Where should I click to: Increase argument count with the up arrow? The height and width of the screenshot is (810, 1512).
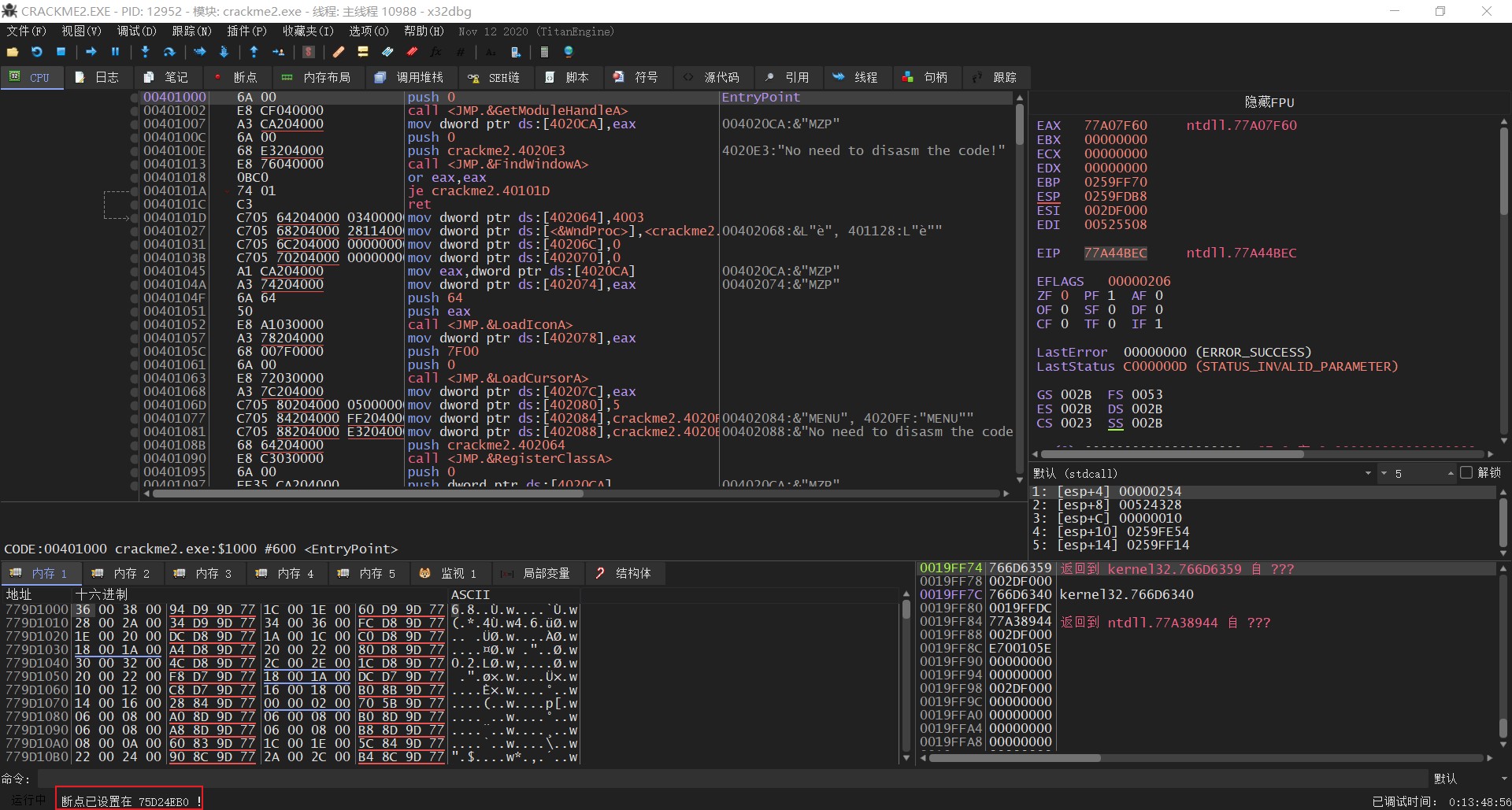pos(1450,473)
